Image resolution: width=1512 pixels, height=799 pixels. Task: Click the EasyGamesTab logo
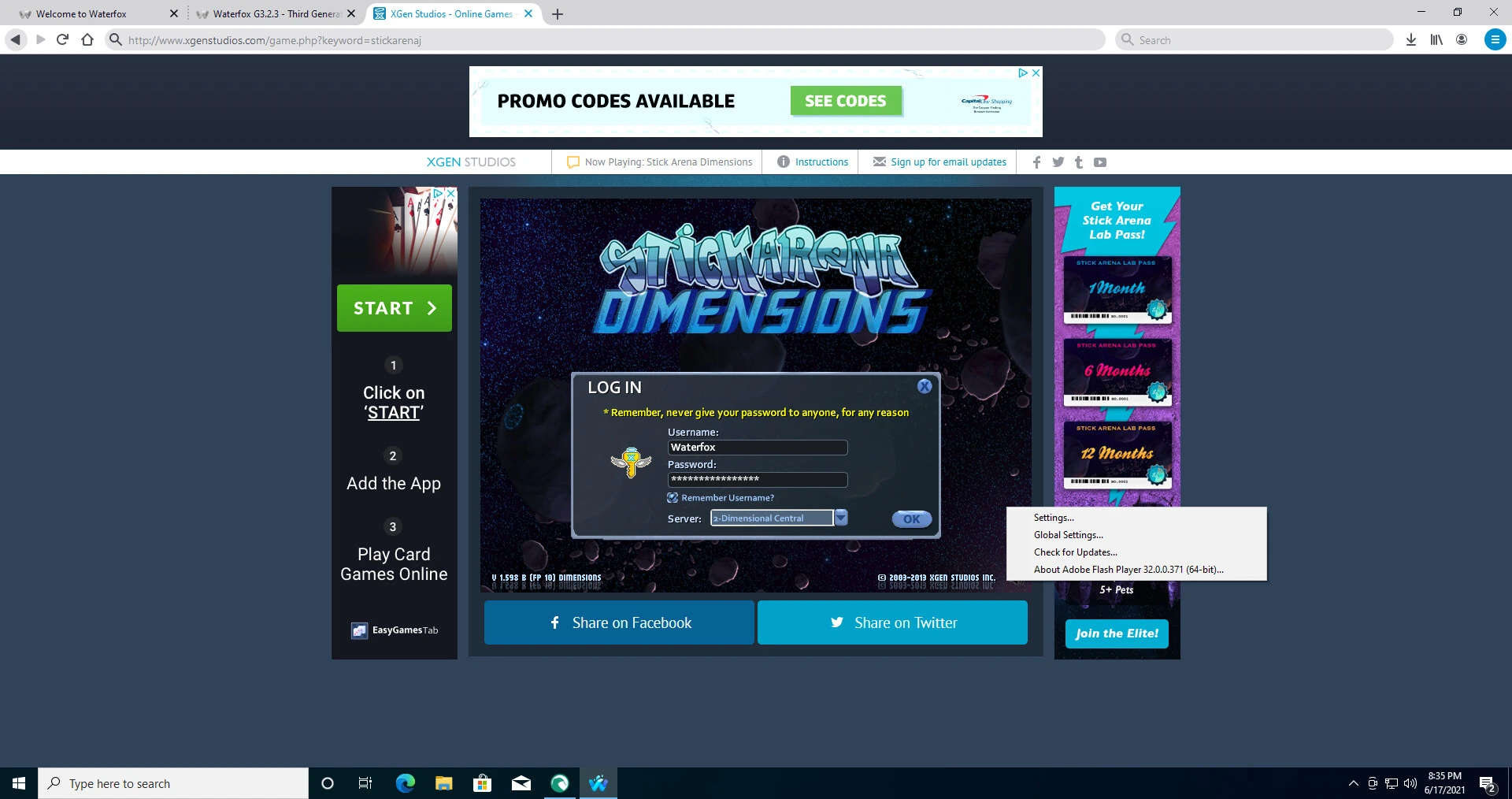(x=395, y=630)
